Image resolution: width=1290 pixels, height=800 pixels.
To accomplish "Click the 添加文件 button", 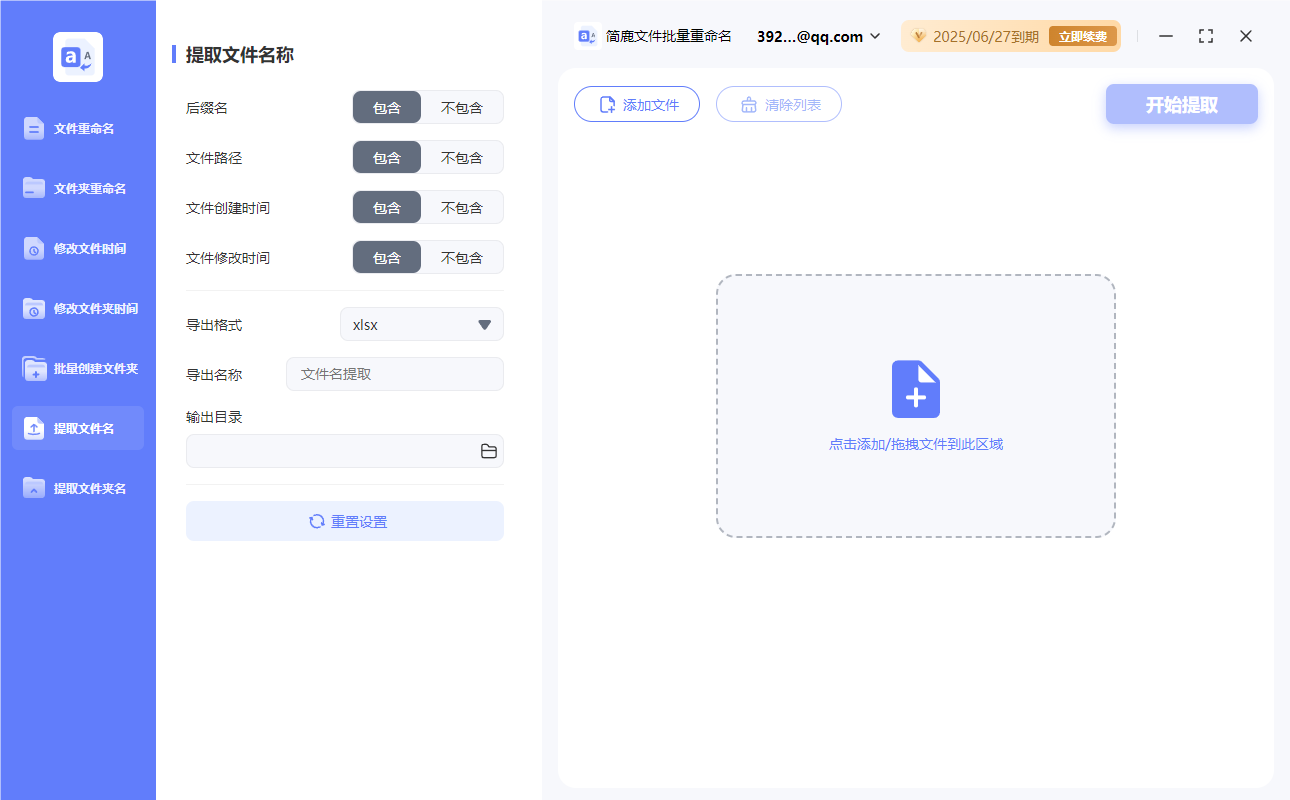I will 637,104.
